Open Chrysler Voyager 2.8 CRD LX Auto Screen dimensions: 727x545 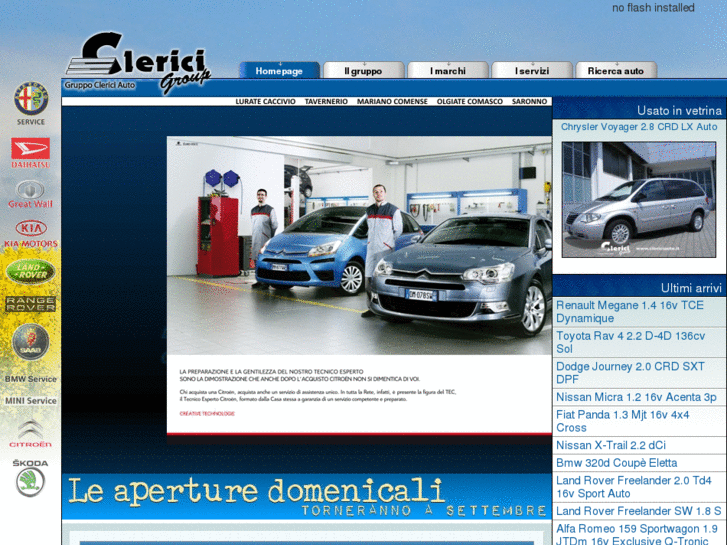pyautogui.click(x=639, y=127)
